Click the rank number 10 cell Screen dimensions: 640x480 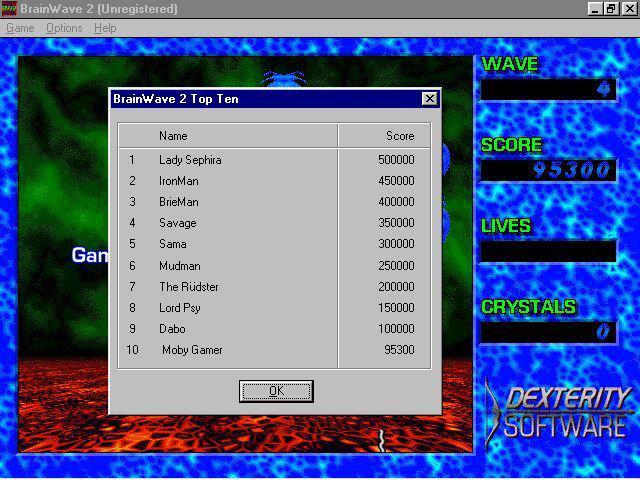tap(132, 350)
